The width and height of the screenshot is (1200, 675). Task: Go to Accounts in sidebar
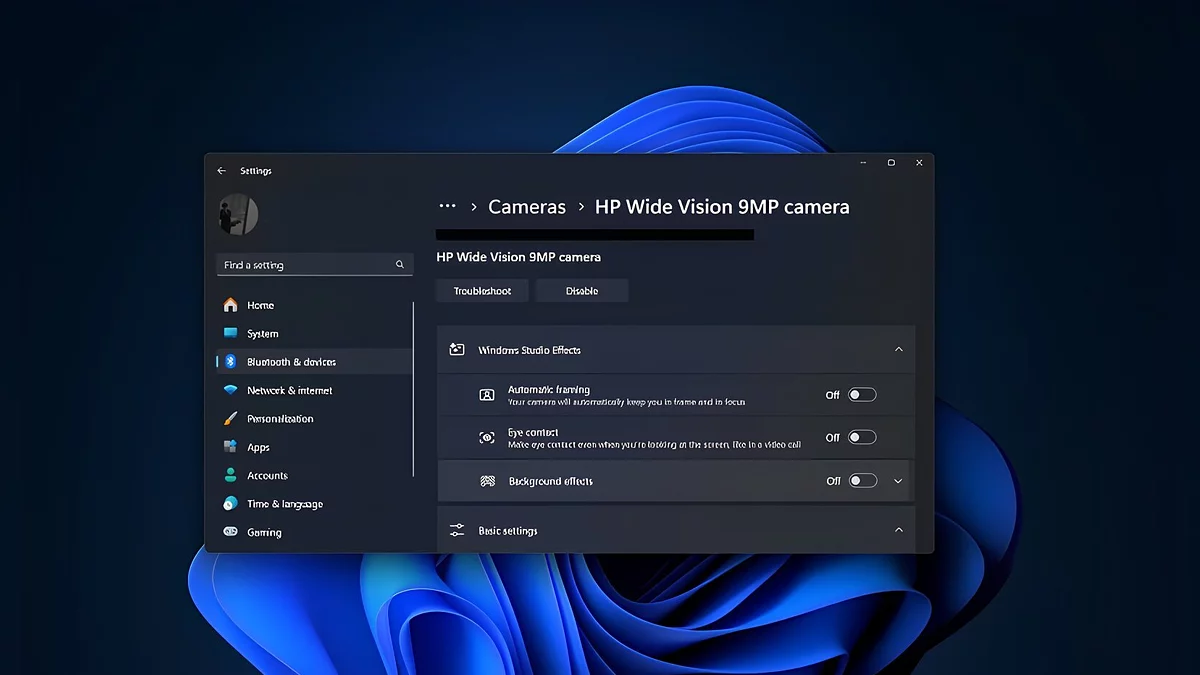pos(267,476)
